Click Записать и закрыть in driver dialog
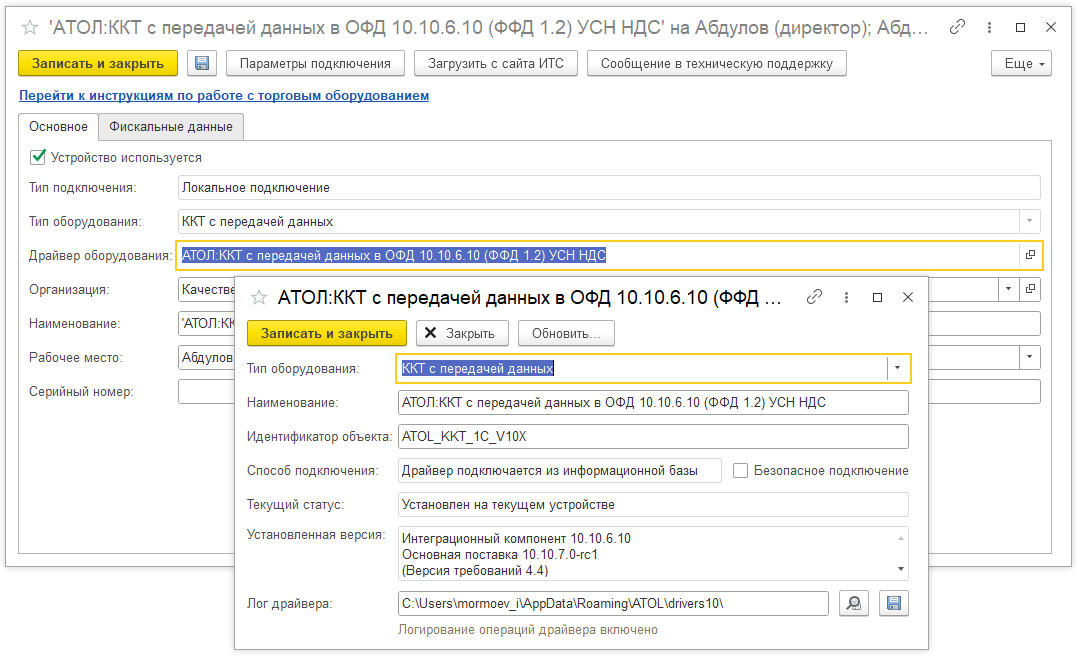The width and height of the screenshot is (1078, 656). [x=327, y=334]
